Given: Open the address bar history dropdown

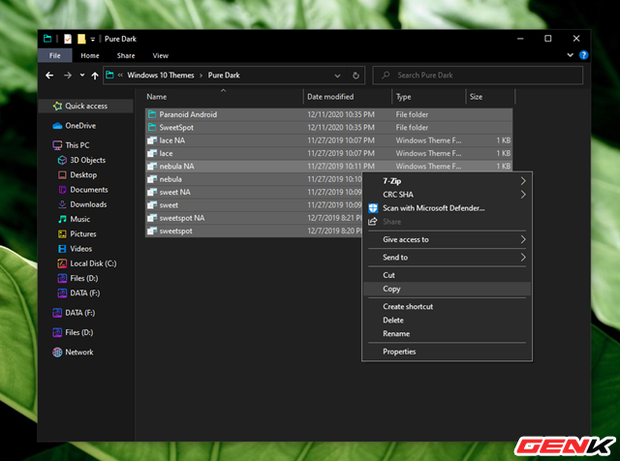Looking at the screenshot, I should click(x=339, y=75).
